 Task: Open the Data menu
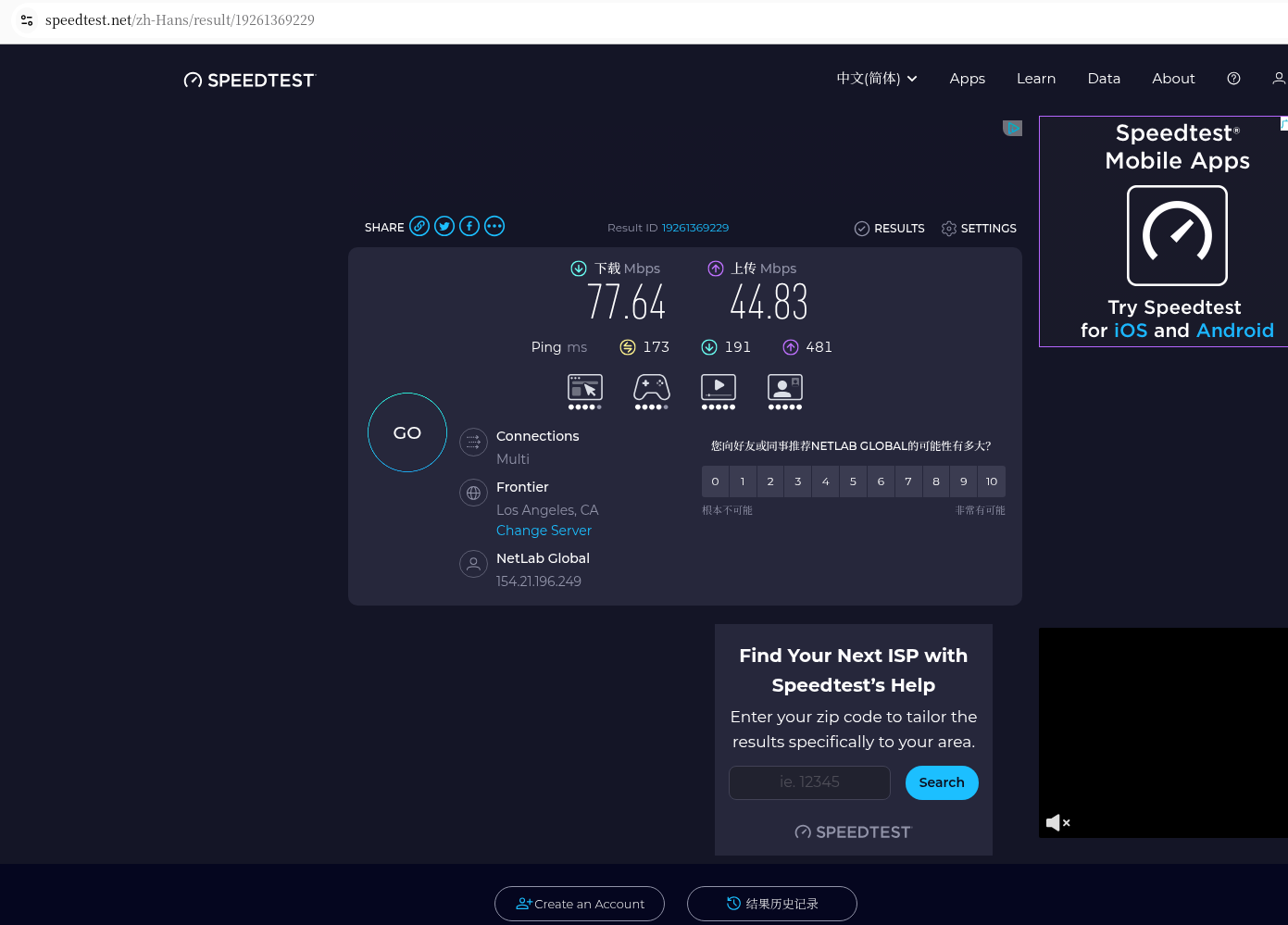click(x=1104, y=79)
